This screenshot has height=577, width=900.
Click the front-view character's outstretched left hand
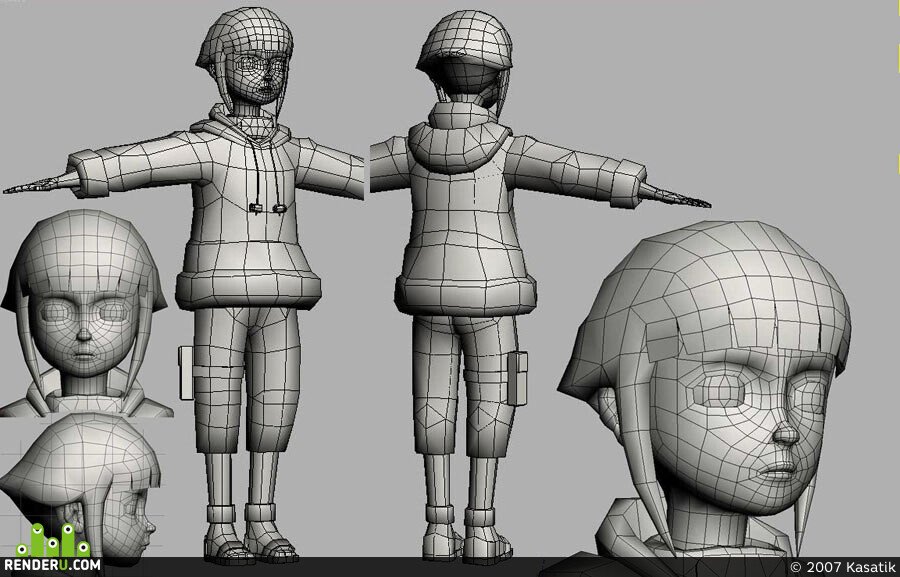click(39, 184)
